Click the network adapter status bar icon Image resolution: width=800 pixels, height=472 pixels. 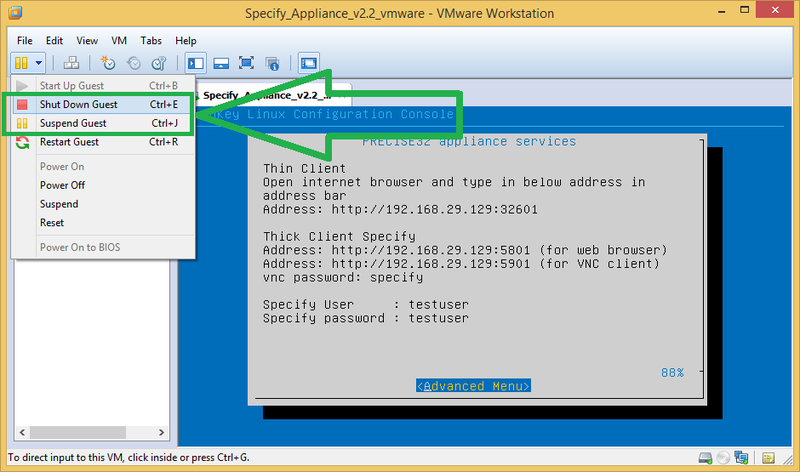[741, 458]
